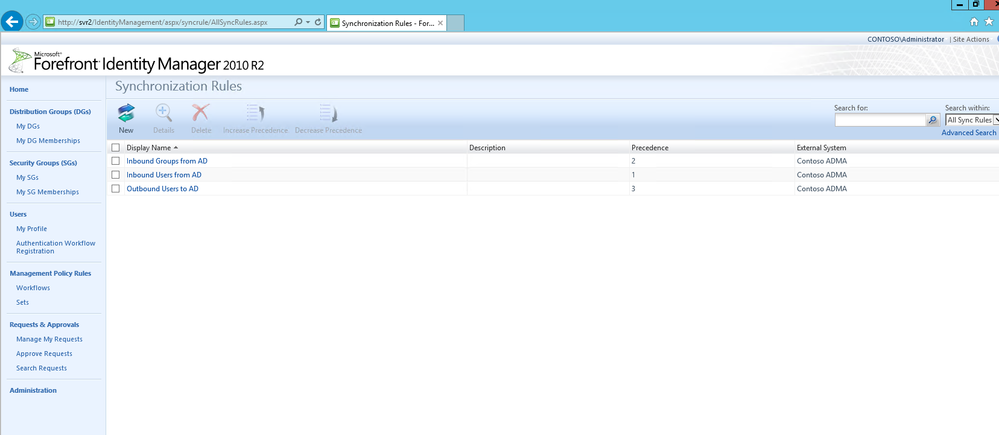Viewport: 999px width, 435px height.
Task: Sort by the External System column header
Action: pyautogui.click(x=821, y=148)
